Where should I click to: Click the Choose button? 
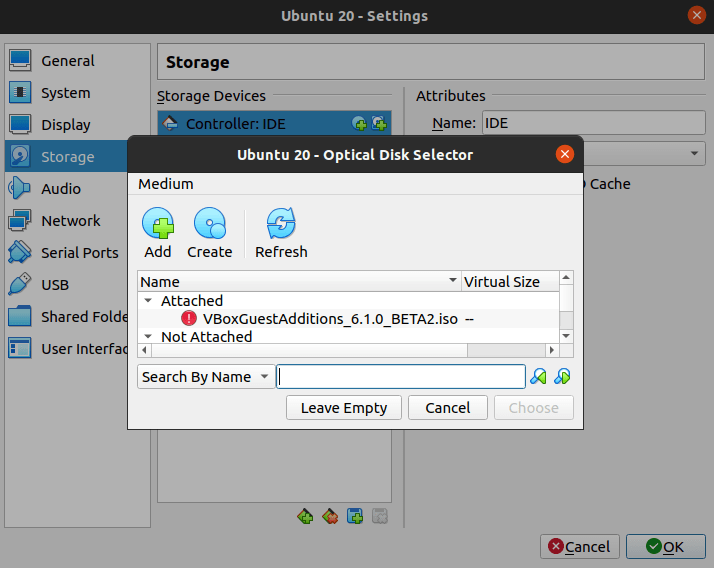pos(534,408)
